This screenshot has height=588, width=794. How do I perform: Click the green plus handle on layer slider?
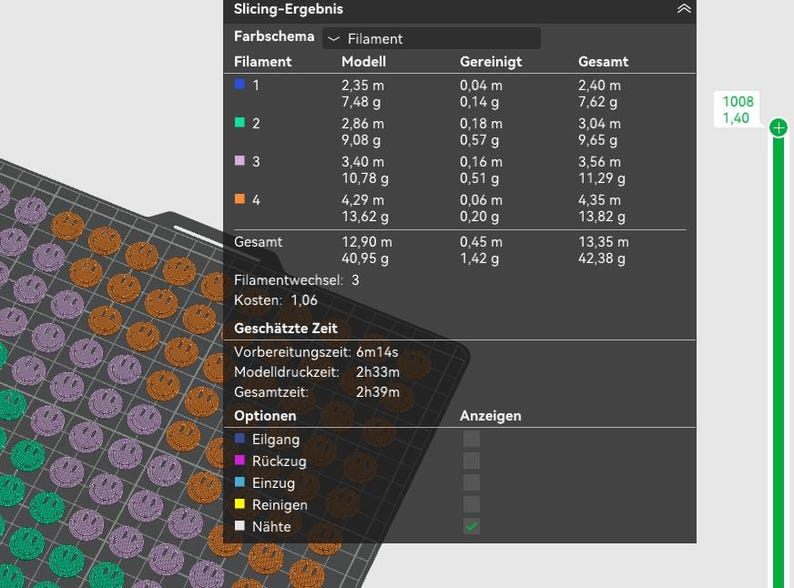[778, 127]
